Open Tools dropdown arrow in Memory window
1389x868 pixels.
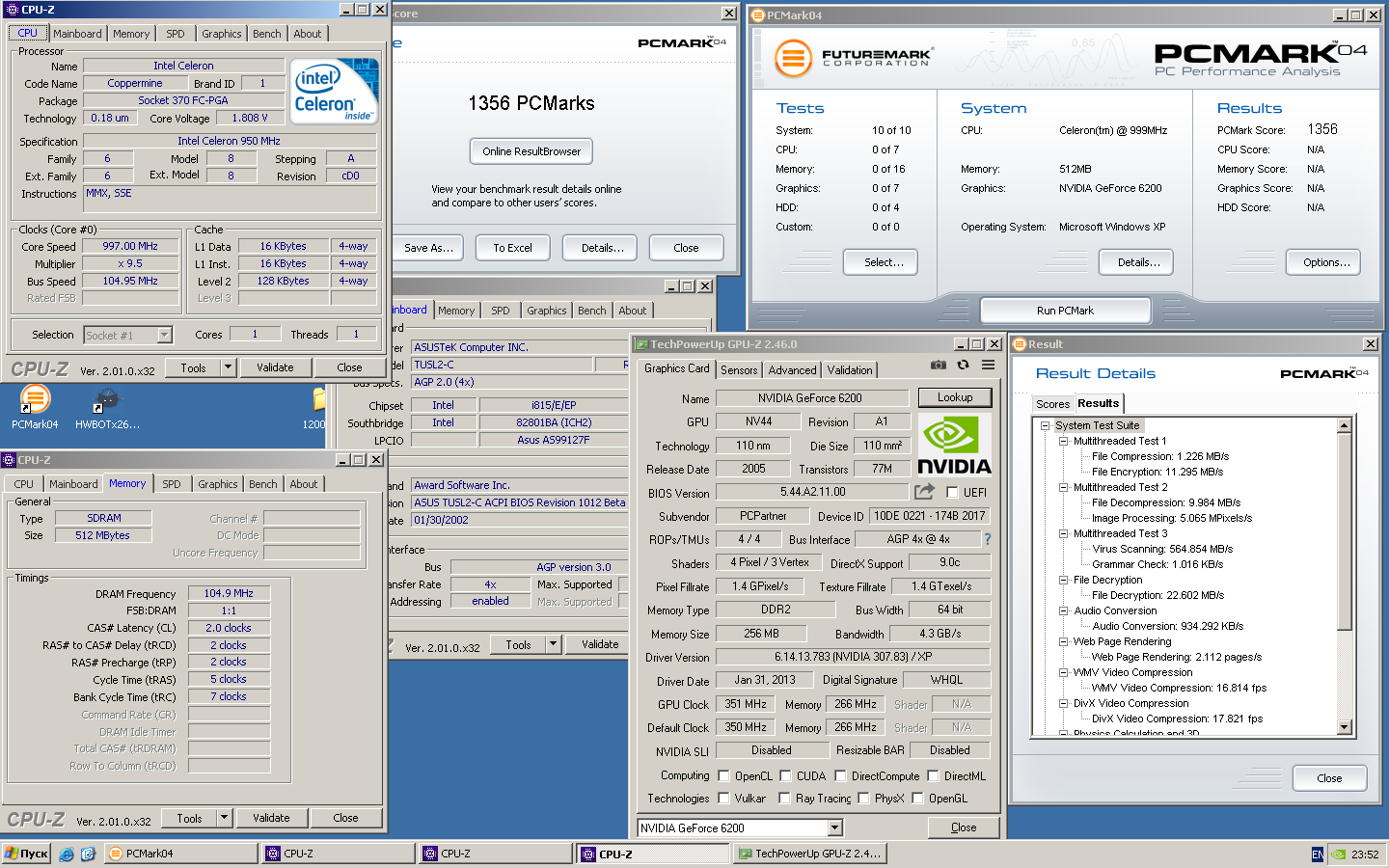[x=224, y=818]
